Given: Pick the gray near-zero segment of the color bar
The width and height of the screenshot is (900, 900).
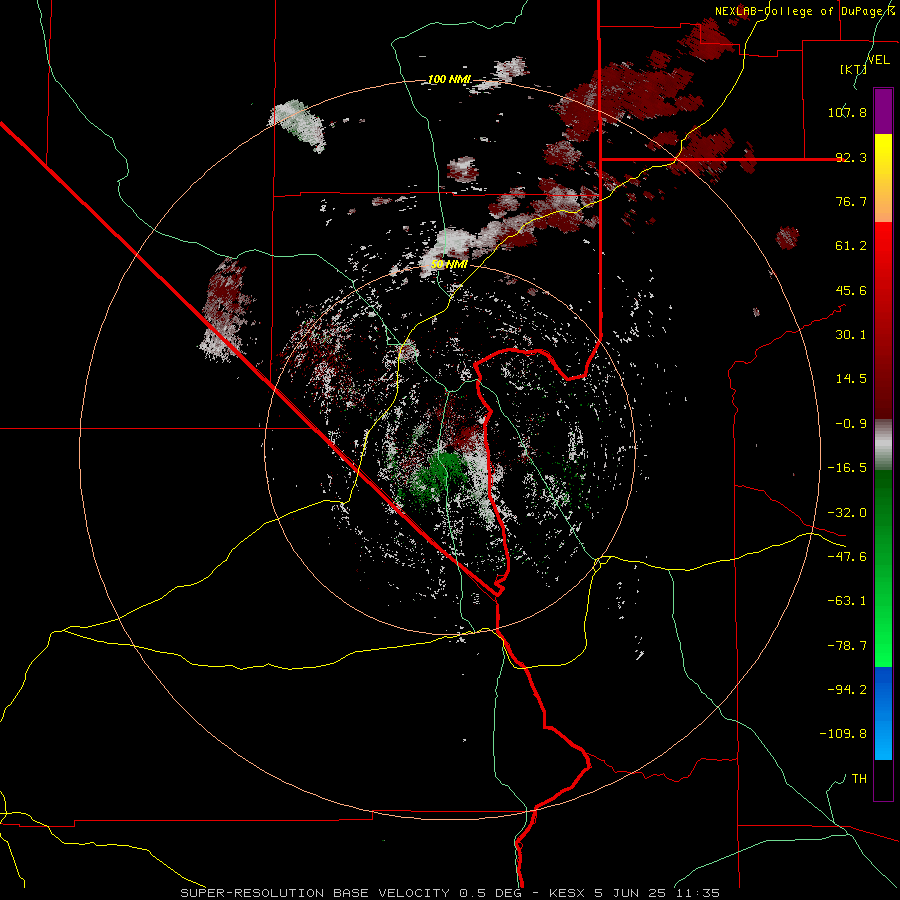Looking at the screenshot, I should click(883, 445).
